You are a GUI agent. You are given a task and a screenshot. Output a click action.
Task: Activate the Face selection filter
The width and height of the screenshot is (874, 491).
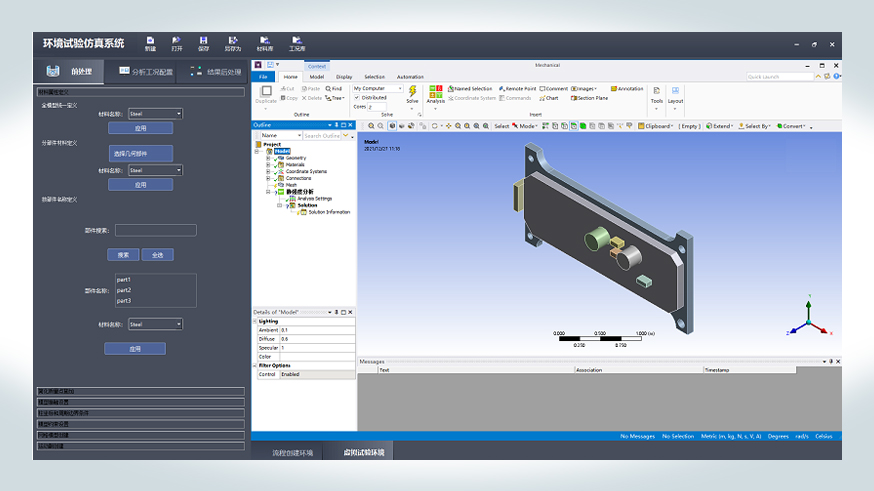[574, 126]
